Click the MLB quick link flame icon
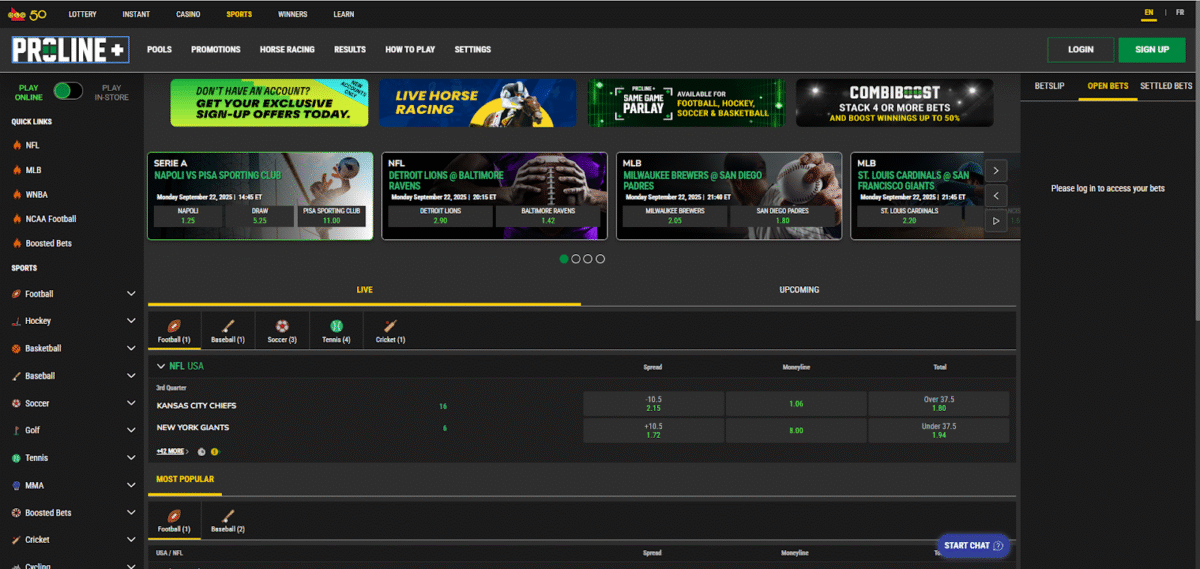 pos(16,170)
